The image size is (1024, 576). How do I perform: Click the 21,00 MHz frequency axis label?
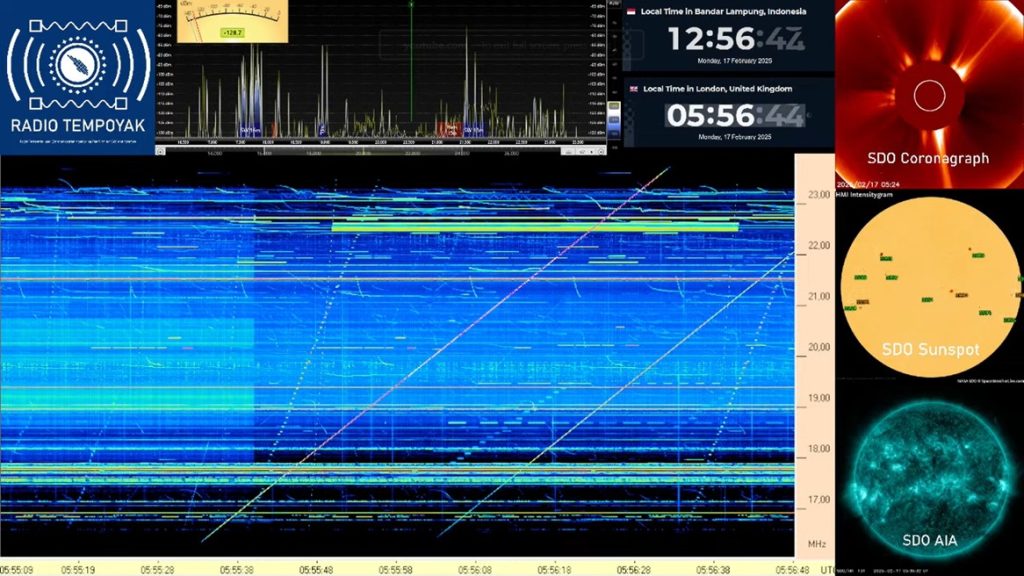tap(819, 296)
